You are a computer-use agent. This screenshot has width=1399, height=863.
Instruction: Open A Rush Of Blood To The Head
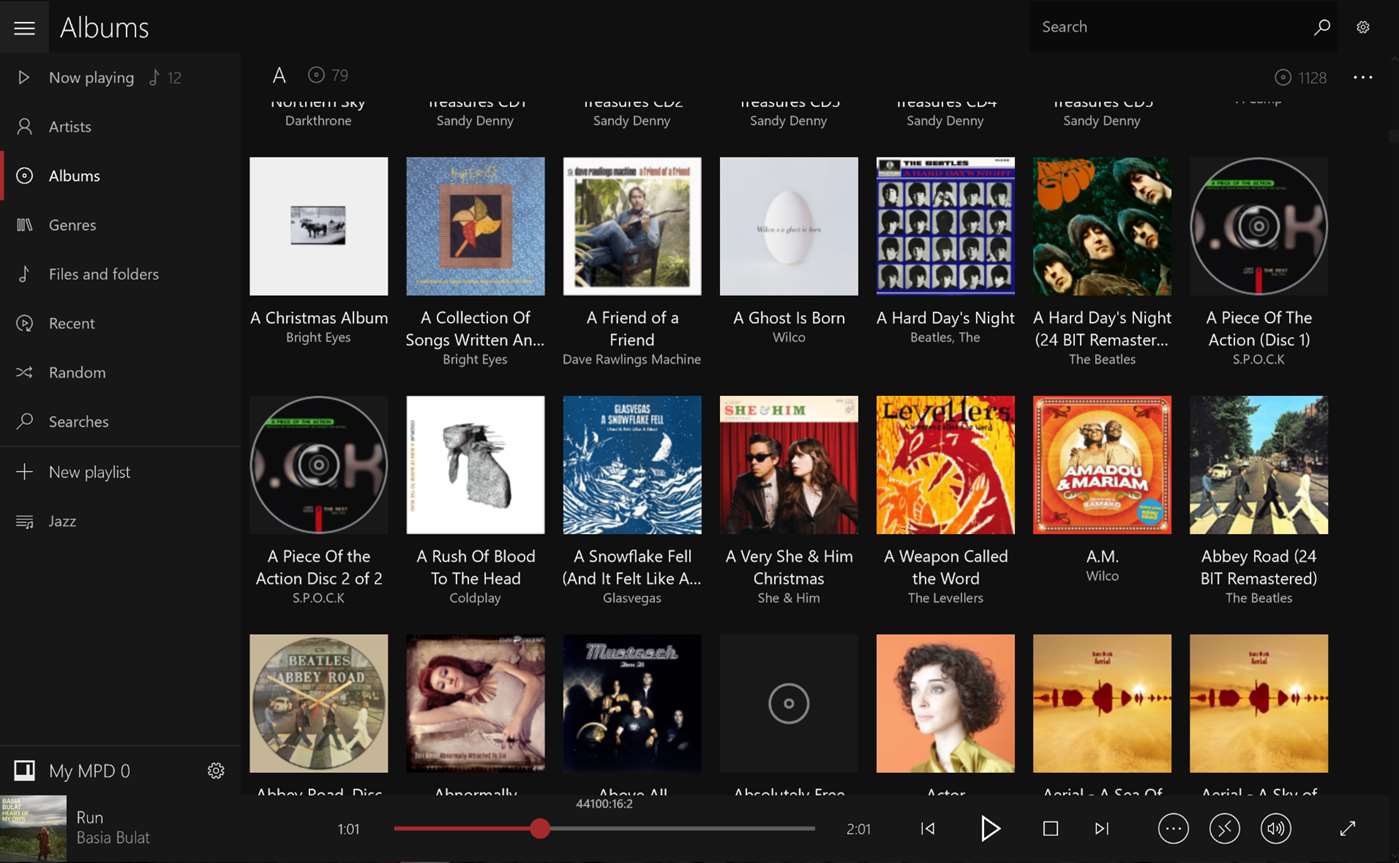(x=475, y=465)
